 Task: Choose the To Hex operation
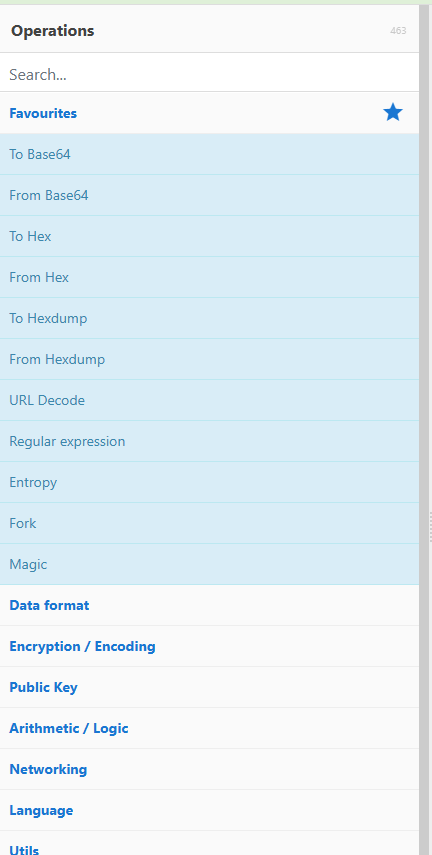[x=209, y=236]
